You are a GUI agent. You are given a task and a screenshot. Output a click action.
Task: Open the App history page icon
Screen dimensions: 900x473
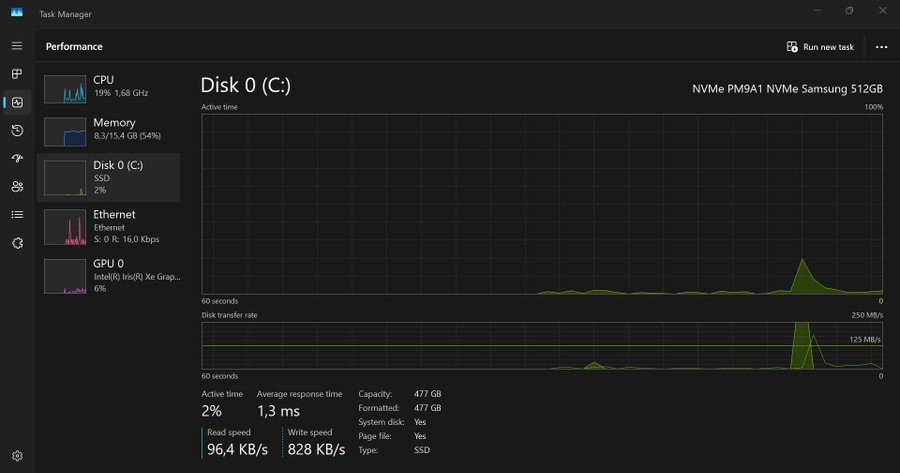click(x=17, y=130)
